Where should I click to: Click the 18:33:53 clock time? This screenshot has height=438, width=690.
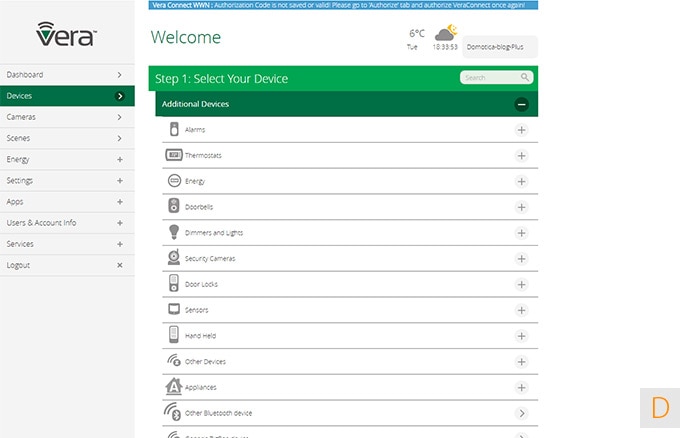click(x=445, y=47)
